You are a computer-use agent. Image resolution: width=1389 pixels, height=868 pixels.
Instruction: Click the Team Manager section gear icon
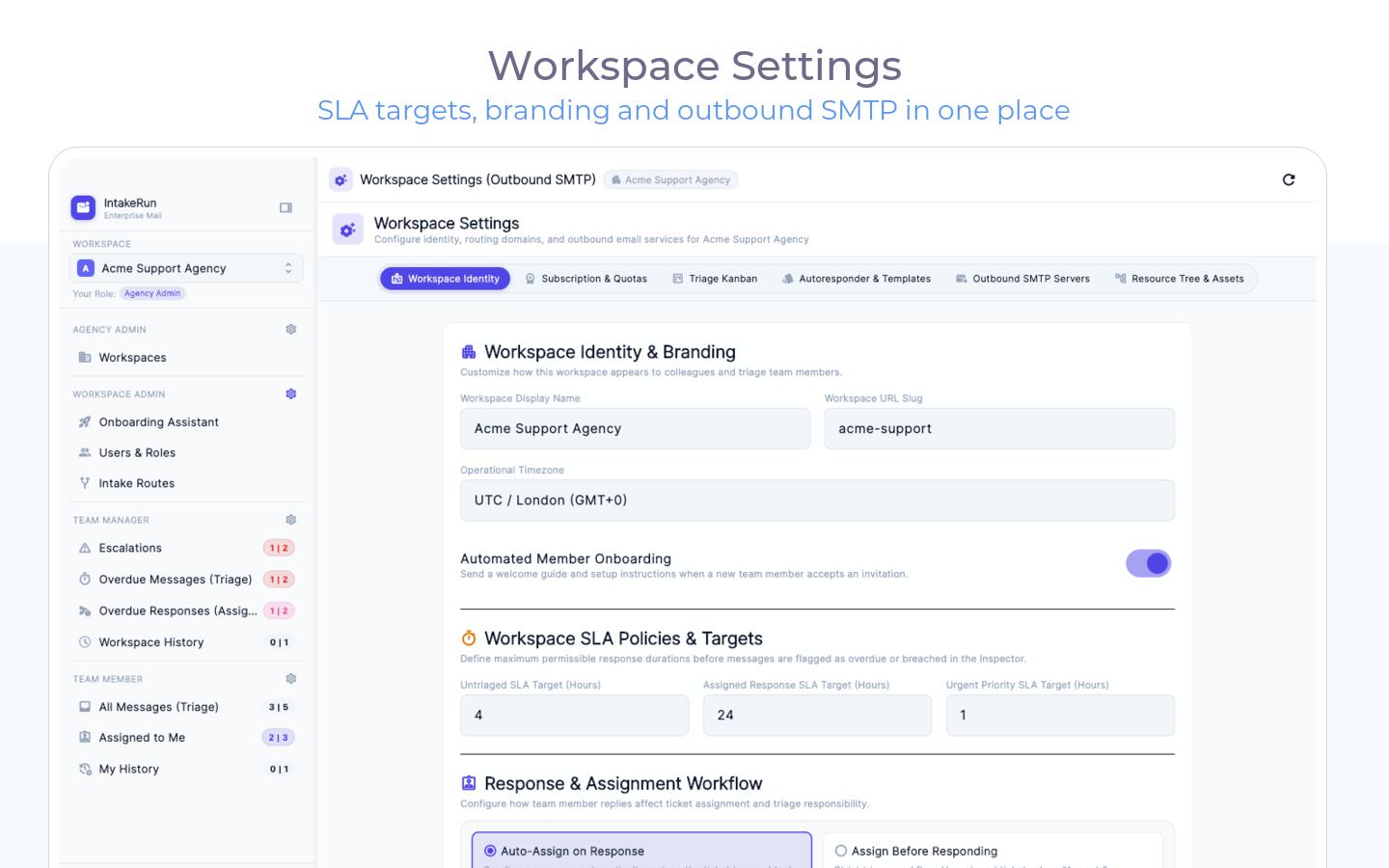(291, 519)
